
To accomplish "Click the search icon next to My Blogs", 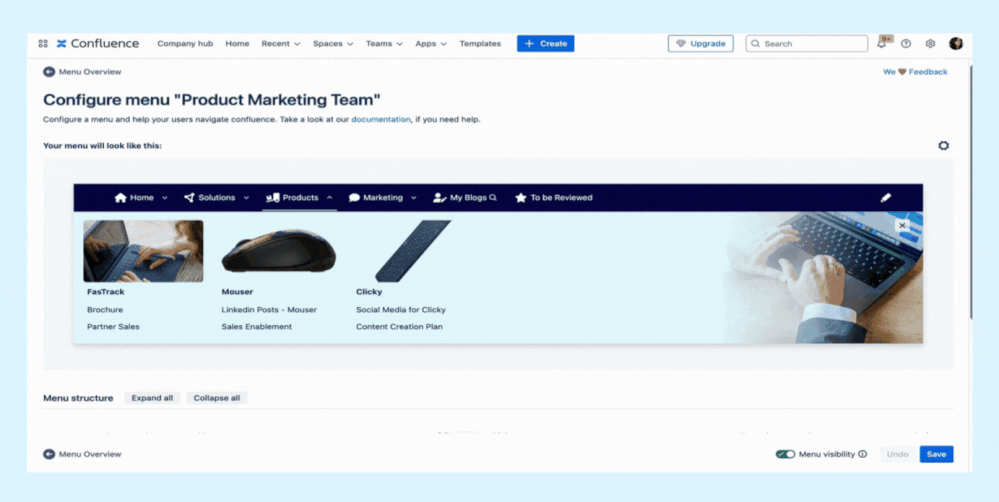I will (x=492, y=197).
